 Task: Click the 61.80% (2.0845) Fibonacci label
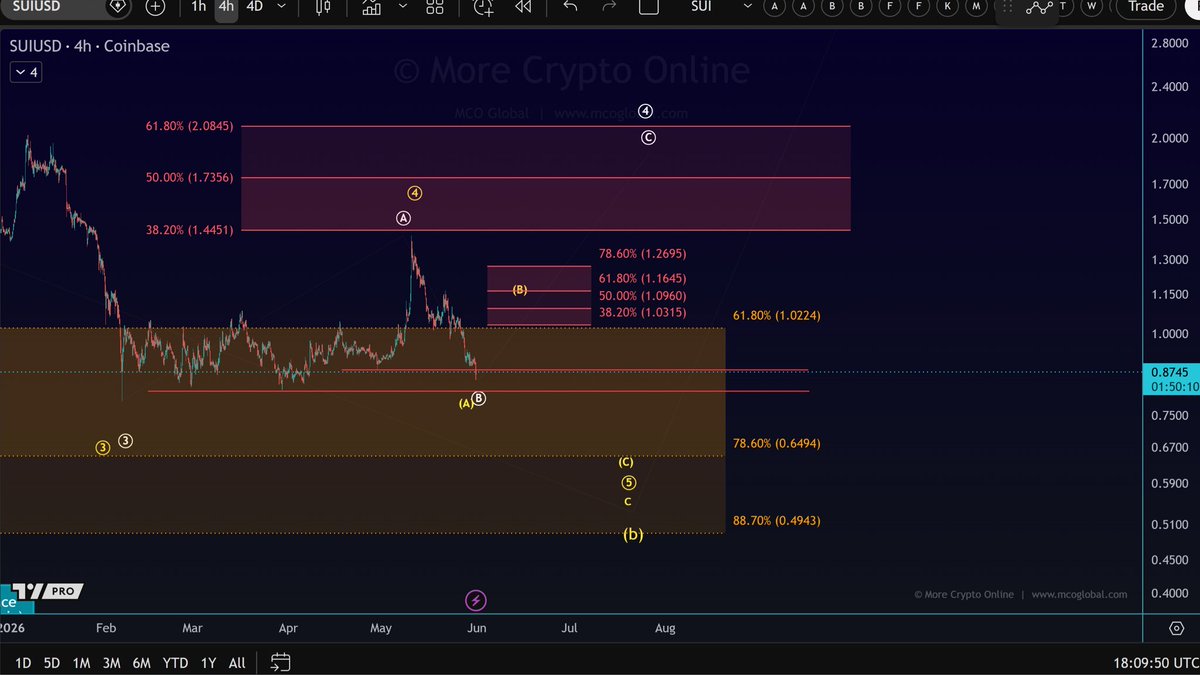[189, 126]
